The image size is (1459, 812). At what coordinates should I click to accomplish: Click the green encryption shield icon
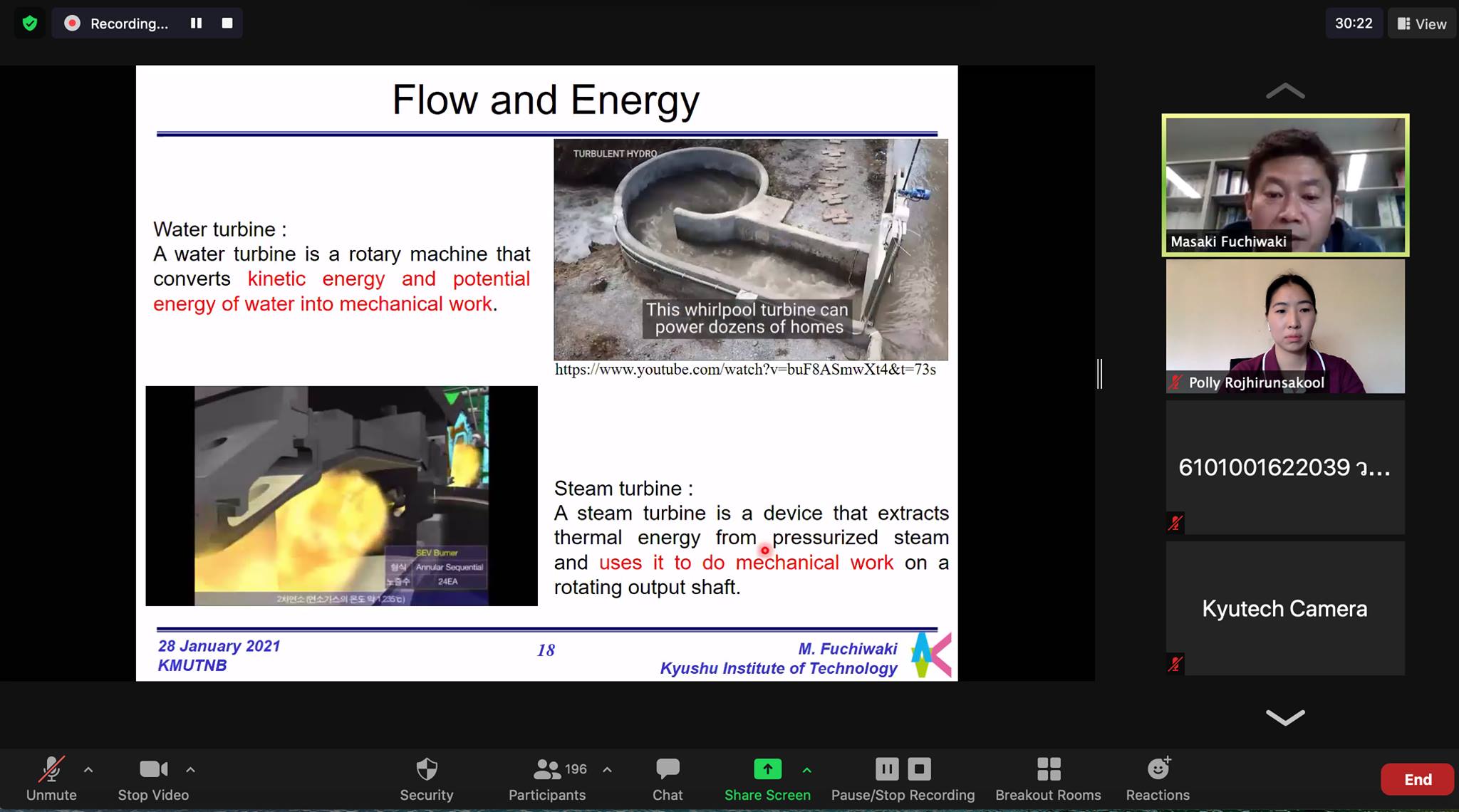[29, 24]
